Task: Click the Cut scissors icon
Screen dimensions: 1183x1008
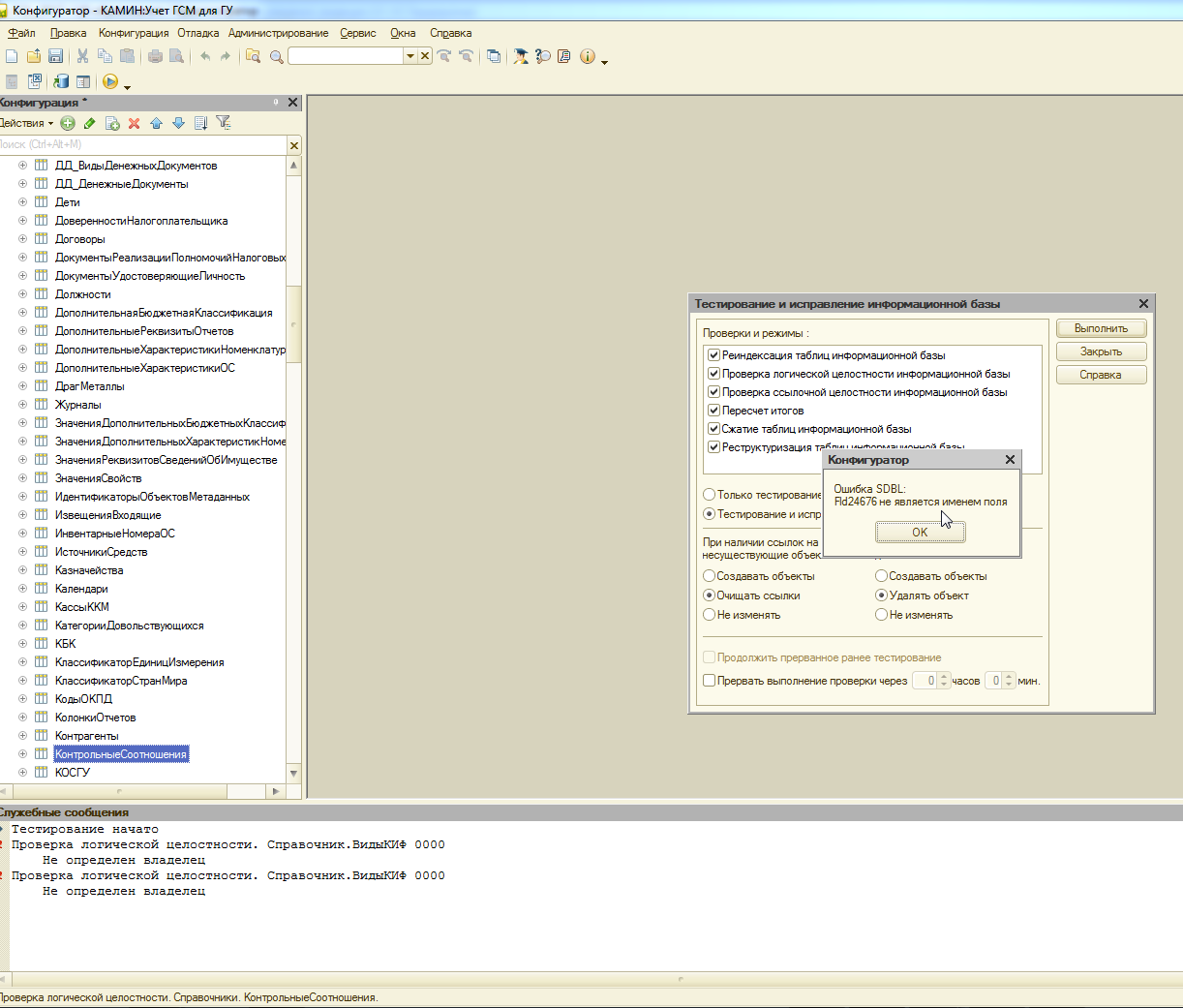Action: [82, 56]
